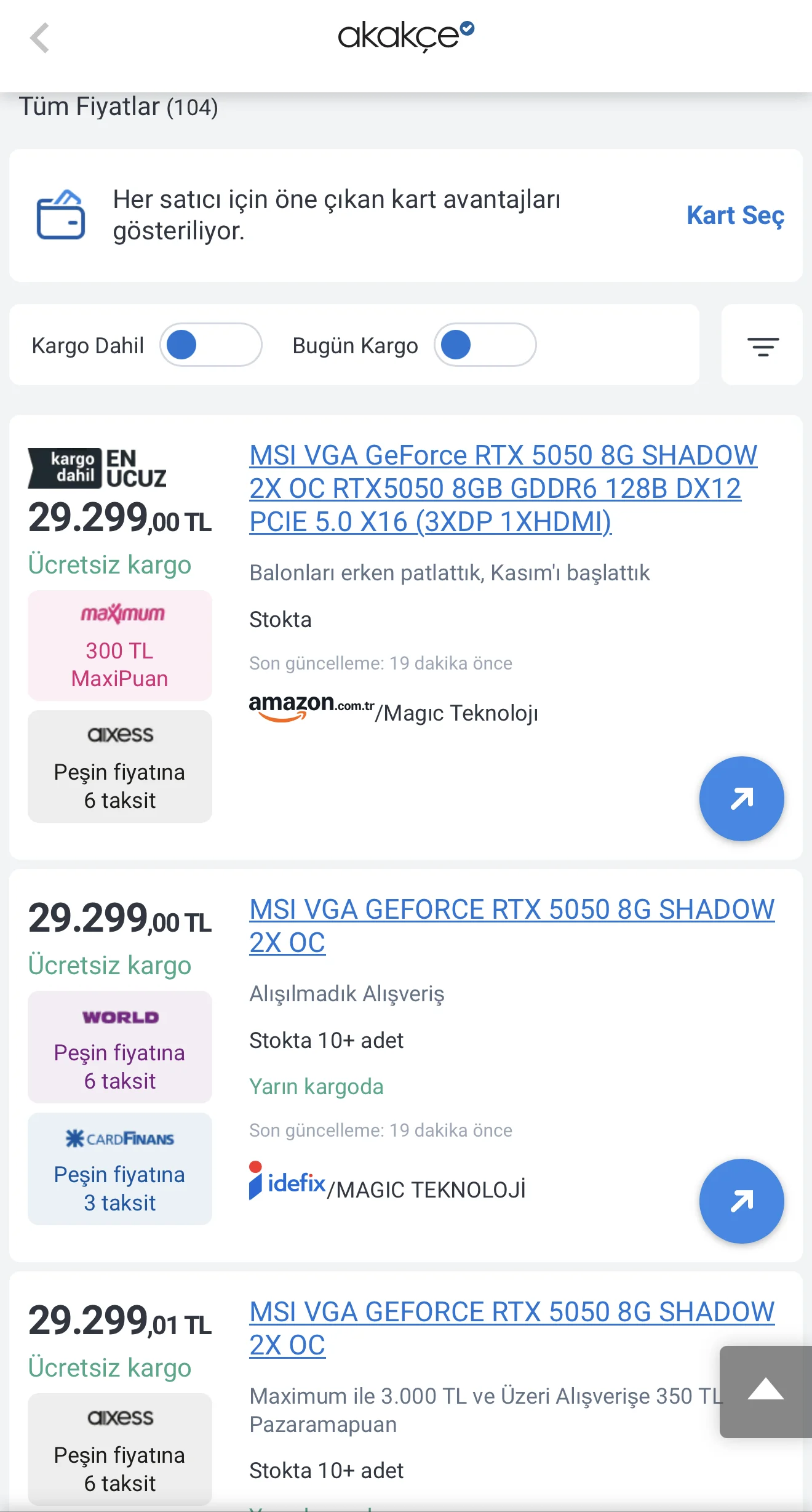This screenshot has width=812, height=1512.
Task: Click the wallet card icon
Action: point(61,215)
